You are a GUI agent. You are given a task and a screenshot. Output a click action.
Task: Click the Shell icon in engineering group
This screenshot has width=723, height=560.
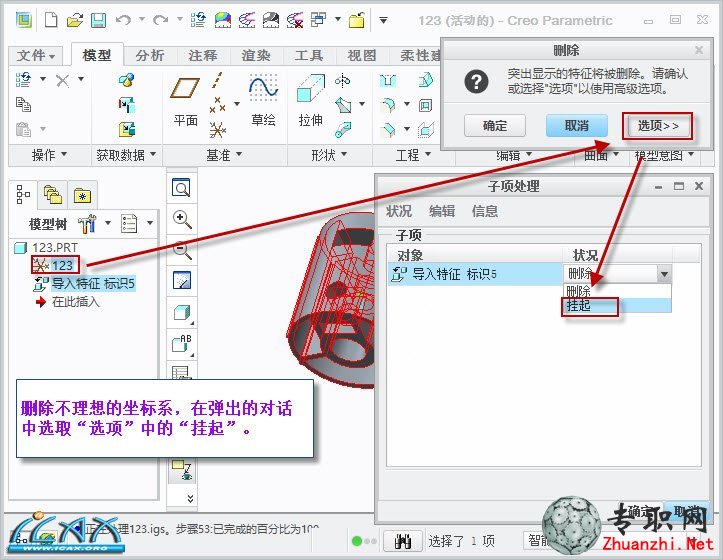click(425, 106)
